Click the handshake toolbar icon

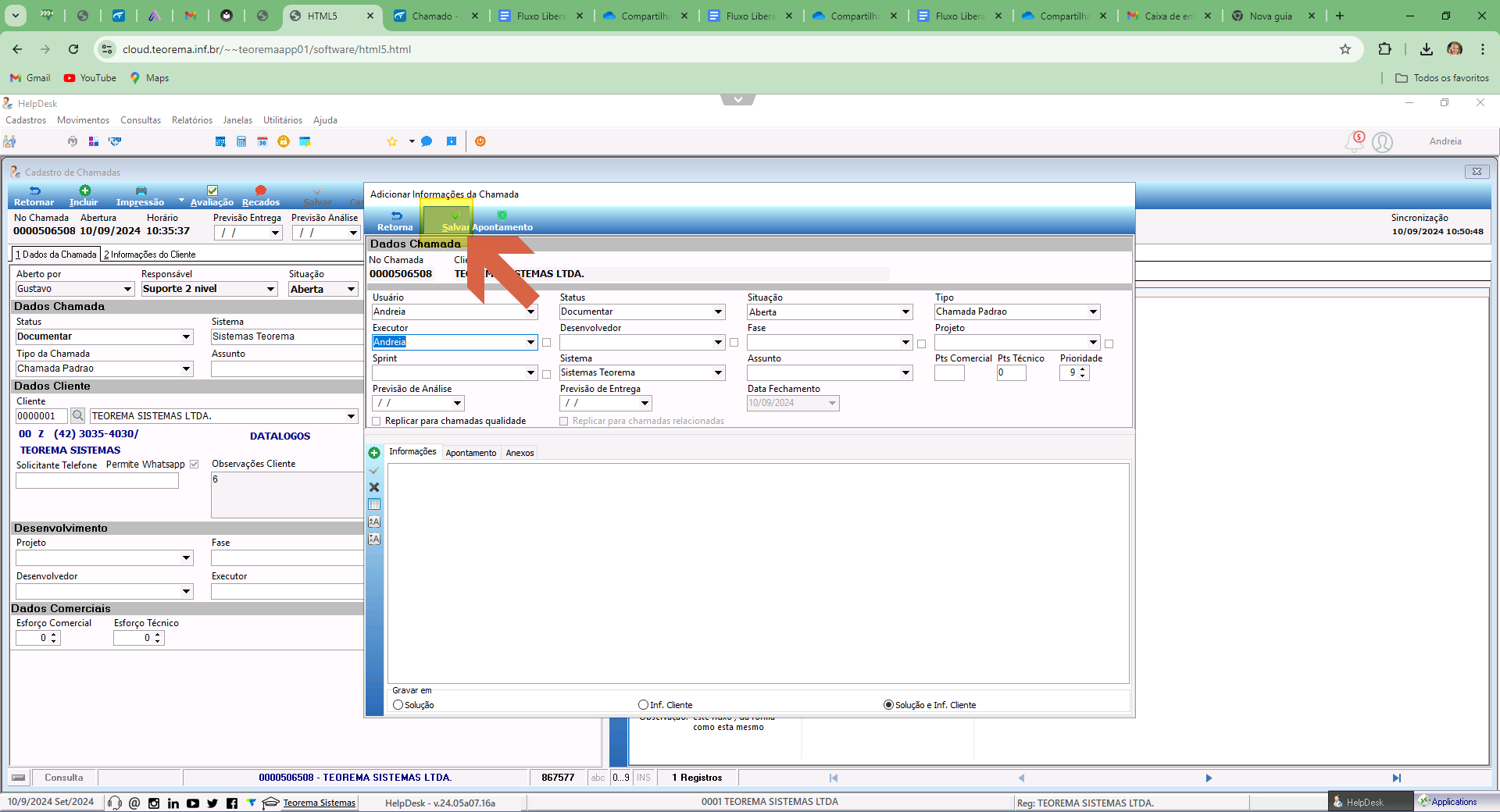coord(115,141)
